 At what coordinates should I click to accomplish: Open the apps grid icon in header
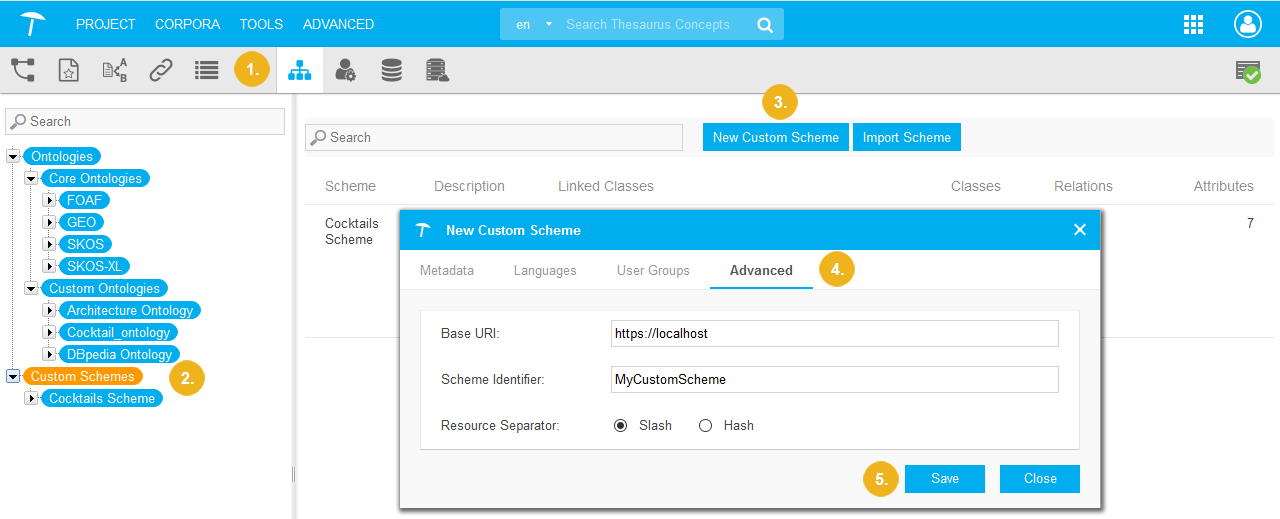(1193, 25)
